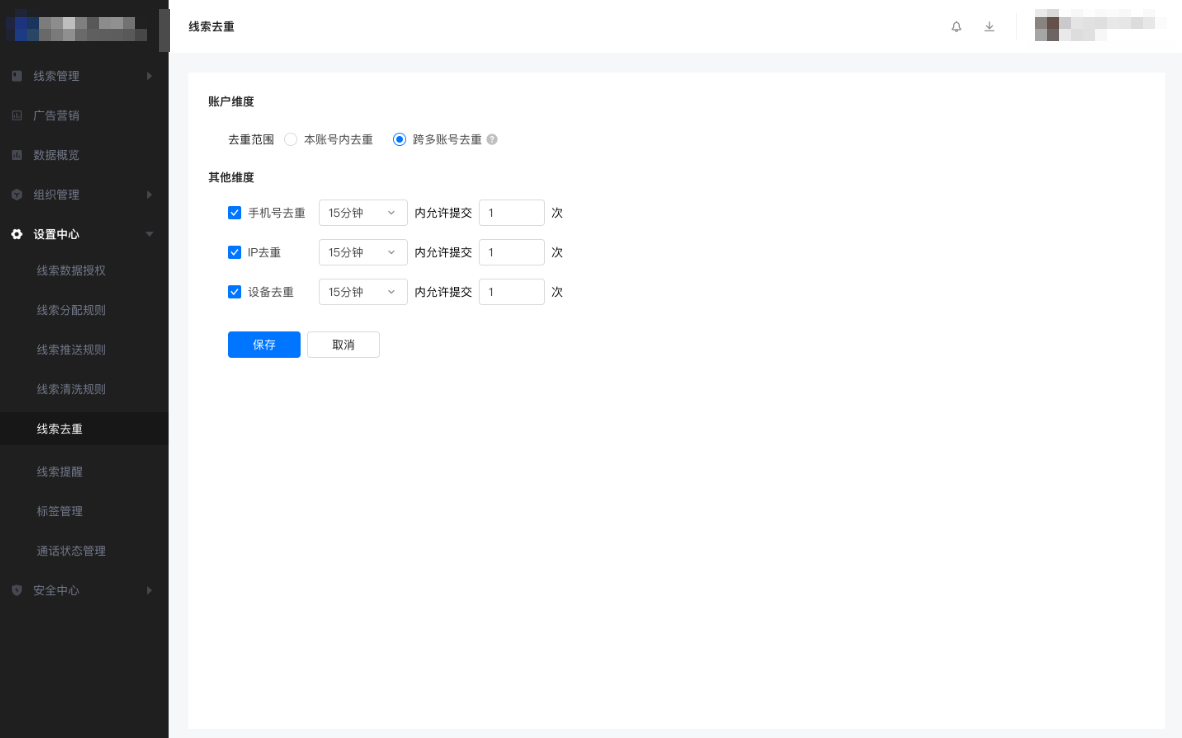The image size is (1182, 738).
Task: Click the 数据概览 chart icon
Action: click(16, 154)
